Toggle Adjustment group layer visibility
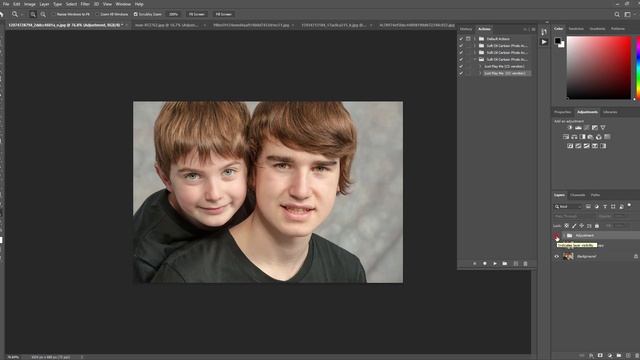The height and width of the screenshot is (360, 640). click(557, 236)
